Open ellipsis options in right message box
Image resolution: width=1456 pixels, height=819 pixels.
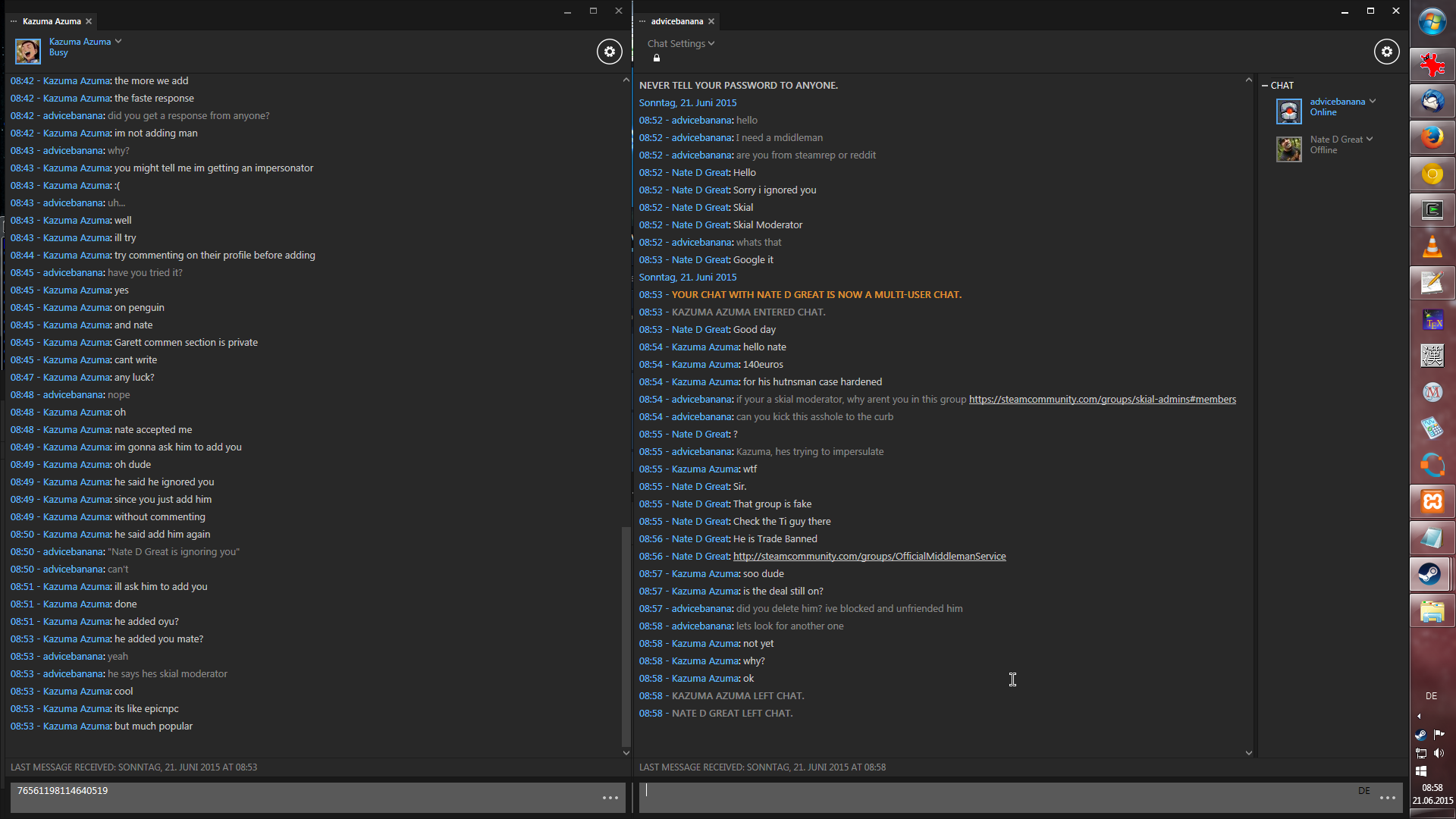1387,798
